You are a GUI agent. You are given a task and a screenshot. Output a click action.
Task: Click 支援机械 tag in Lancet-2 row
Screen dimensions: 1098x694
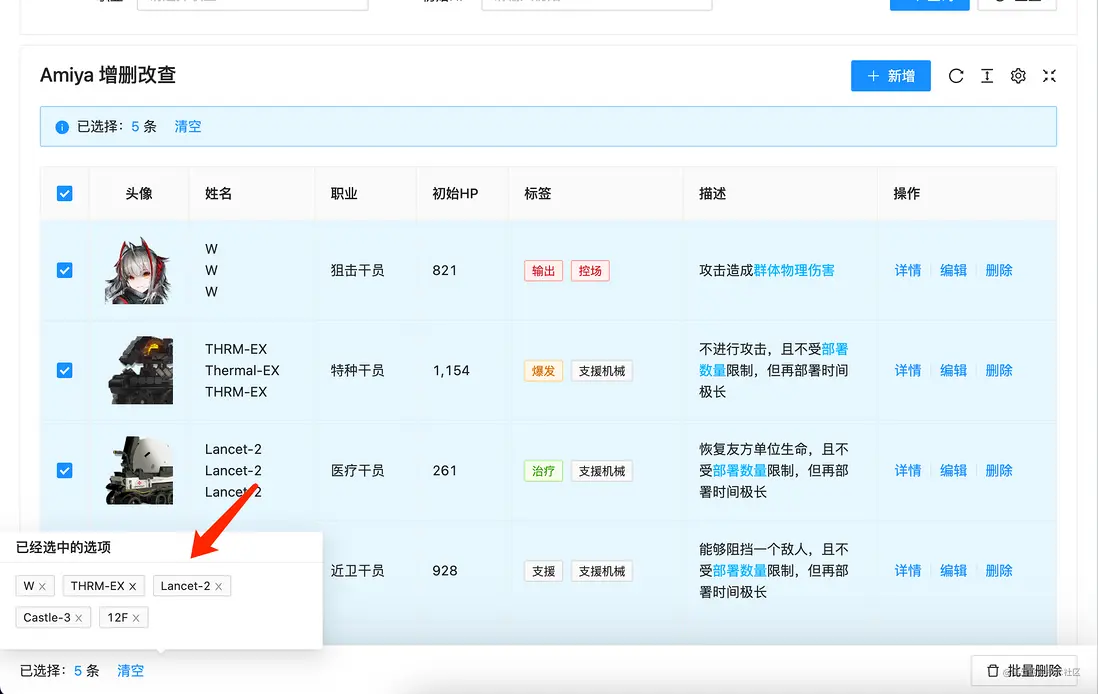coord(602,471)
